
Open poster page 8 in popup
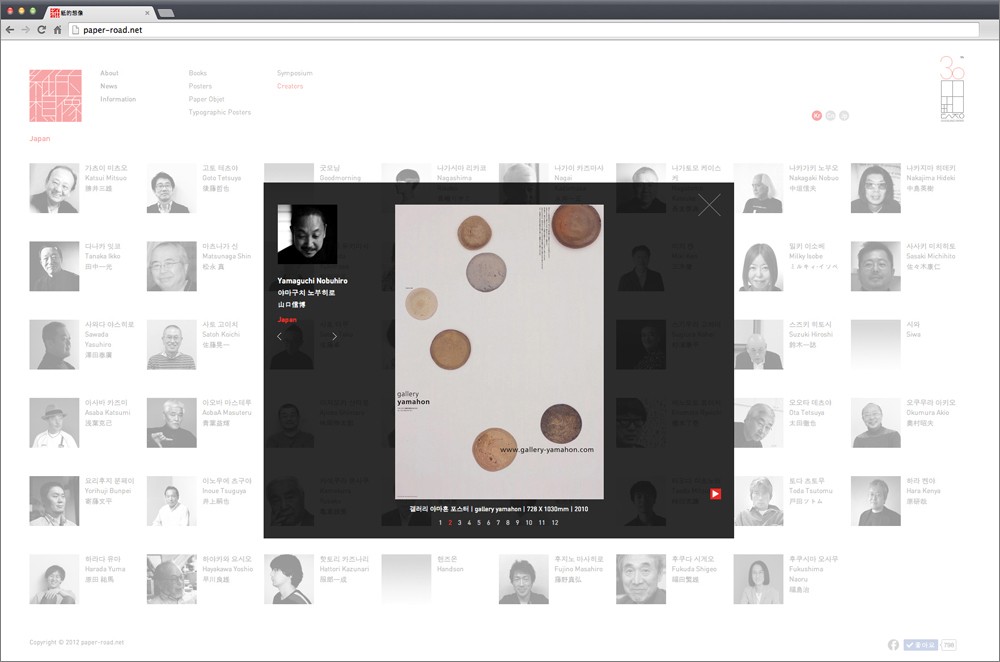pos(508,522)
